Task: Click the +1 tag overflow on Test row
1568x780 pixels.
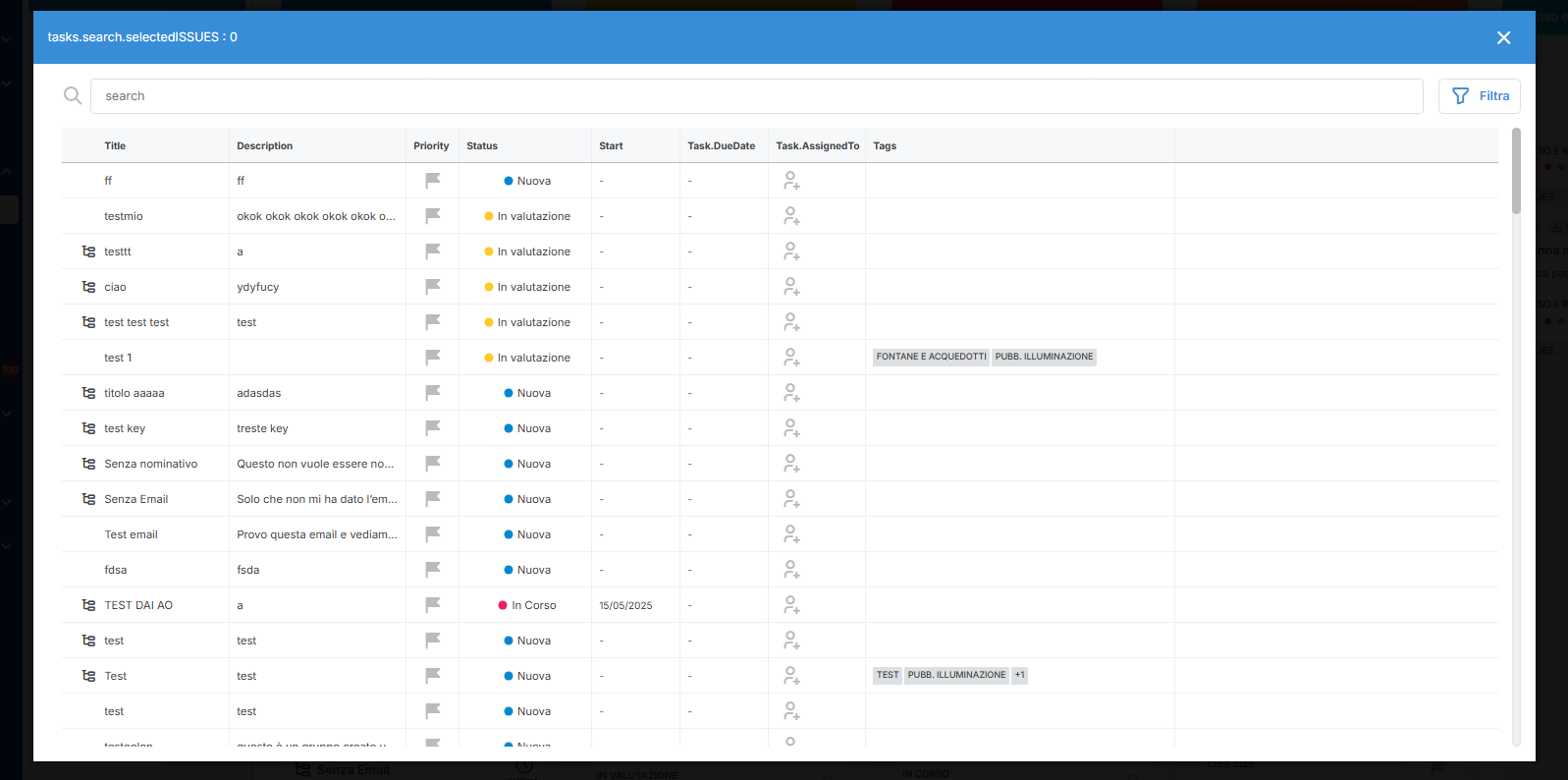Action: click(x=1020, y=675)
